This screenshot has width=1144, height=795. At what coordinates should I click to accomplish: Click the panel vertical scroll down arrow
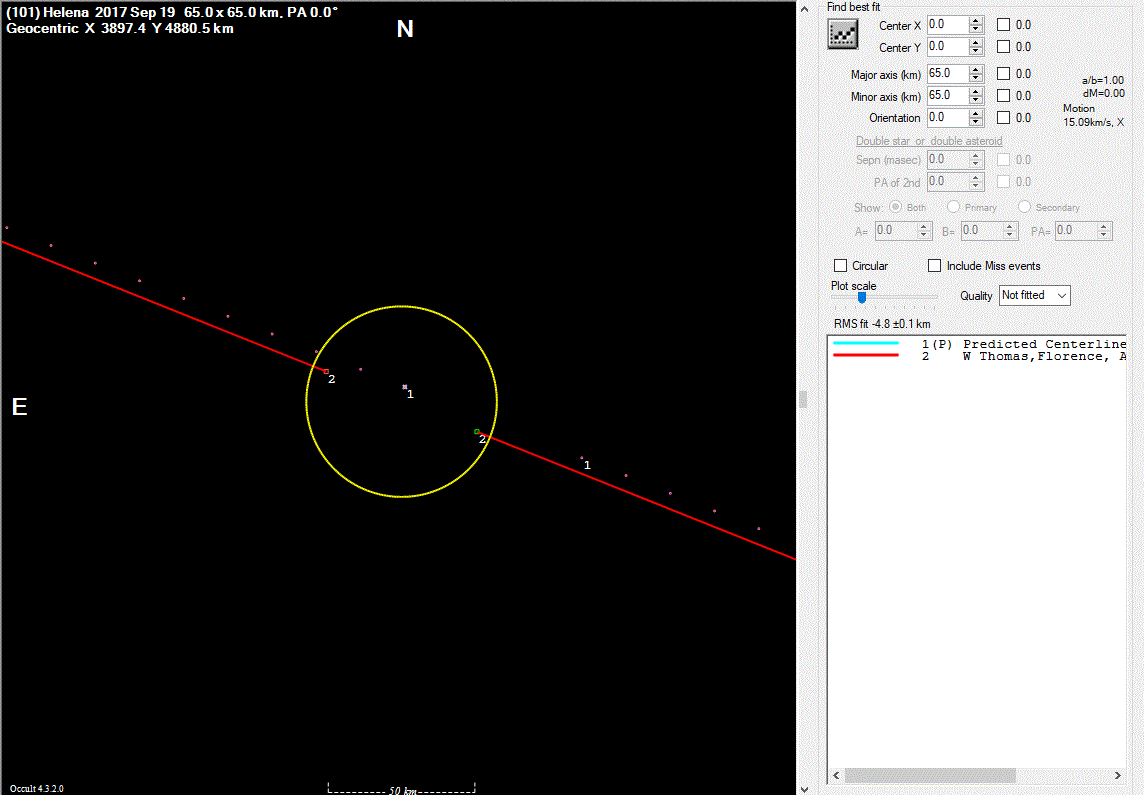tap(804, 788)
